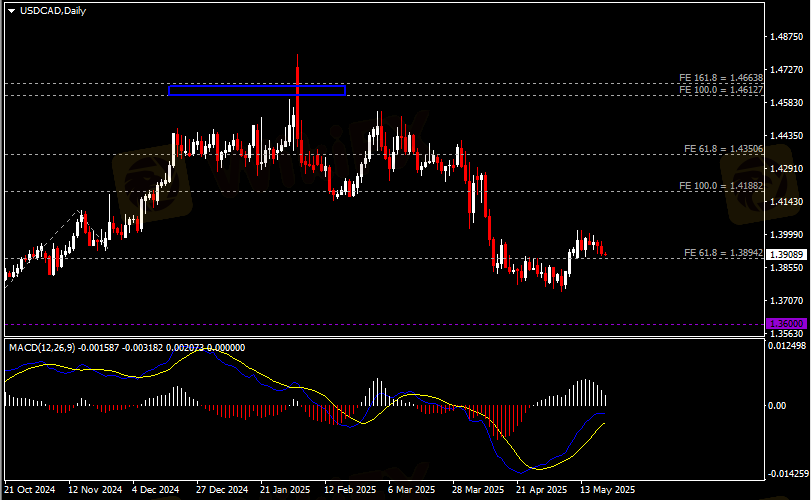812x500 pixels.
Task: Click the 6 Mar 2025 date label
Action: pos(411,489)
